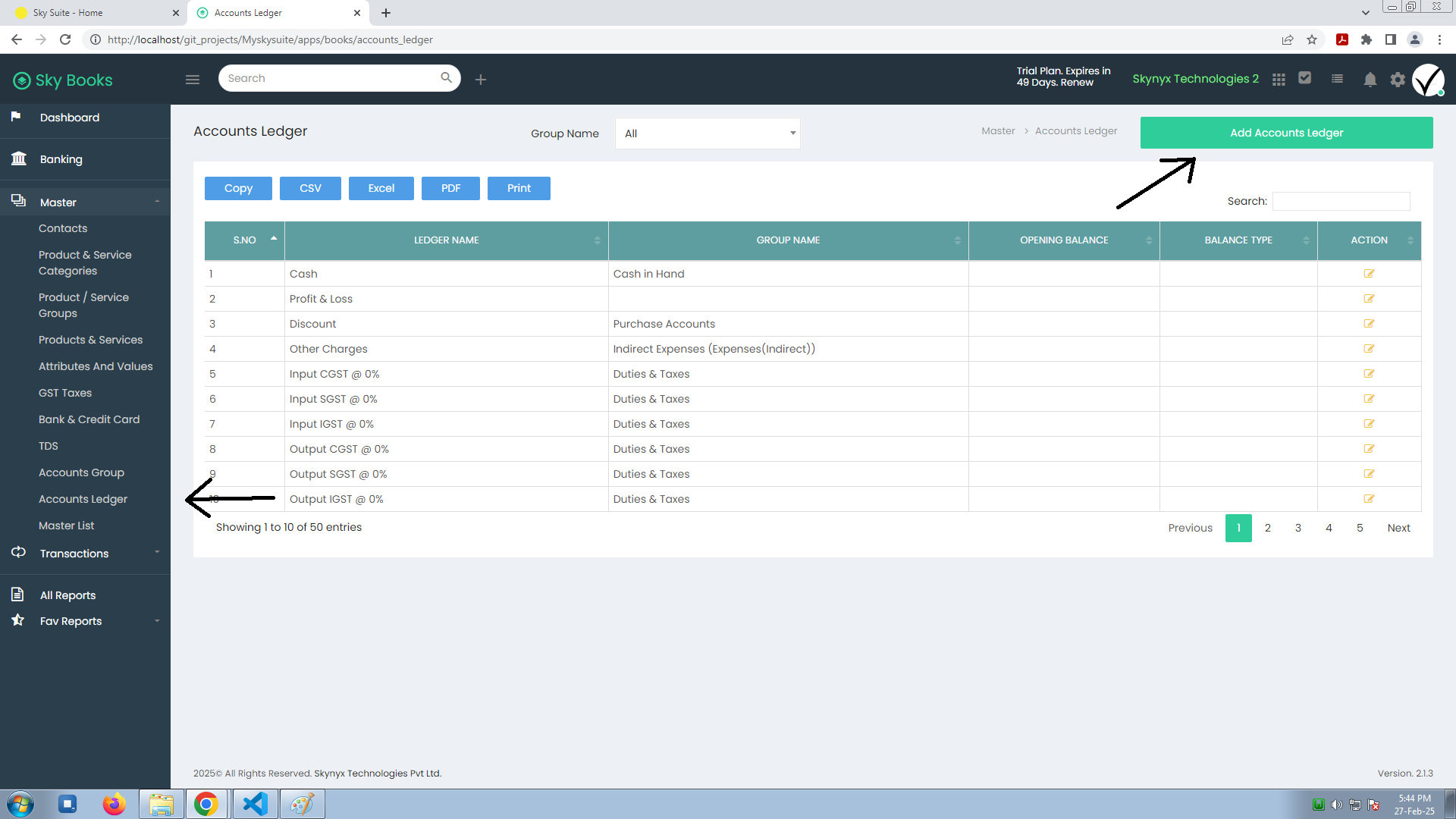This screenshot has width=1456, height=819.
Task: Sort by S.NO column
Action: coord(244,240)
